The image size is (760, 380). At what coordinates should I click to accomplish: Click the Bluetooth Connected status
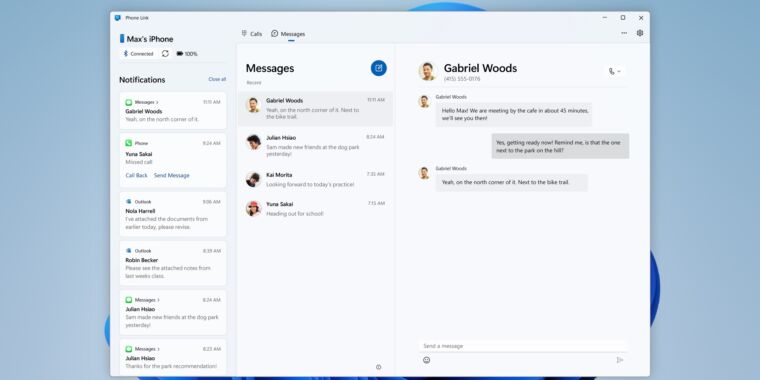pyautogui.click(x=138, y=54)
